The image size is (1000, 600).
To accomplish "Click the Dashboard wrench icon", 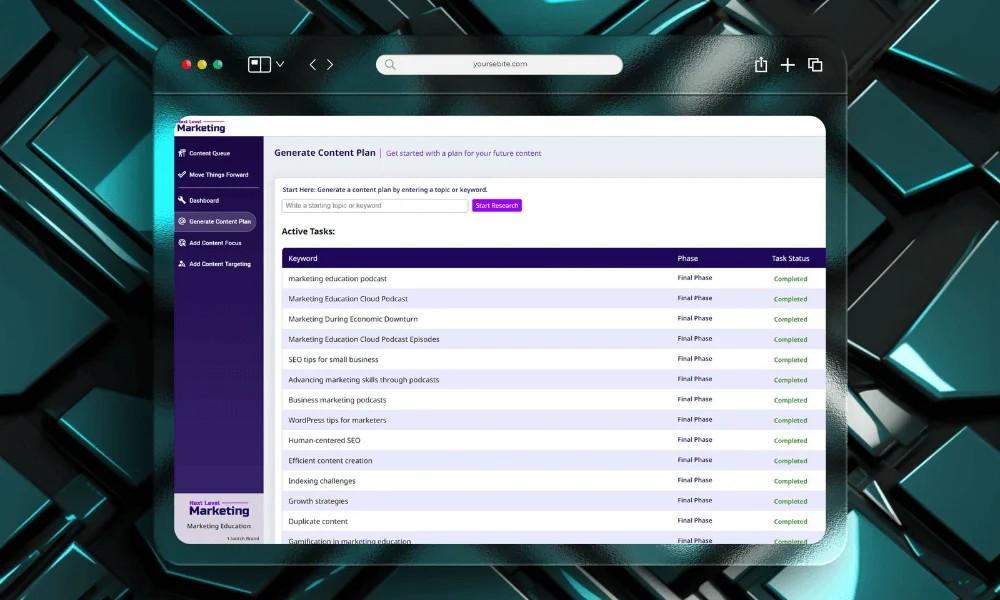I will tap(182, 200).
